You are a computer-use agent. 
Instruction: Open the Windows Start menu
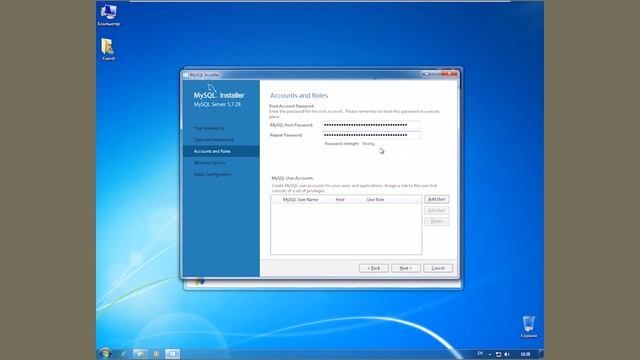click(x=105, y=353)
